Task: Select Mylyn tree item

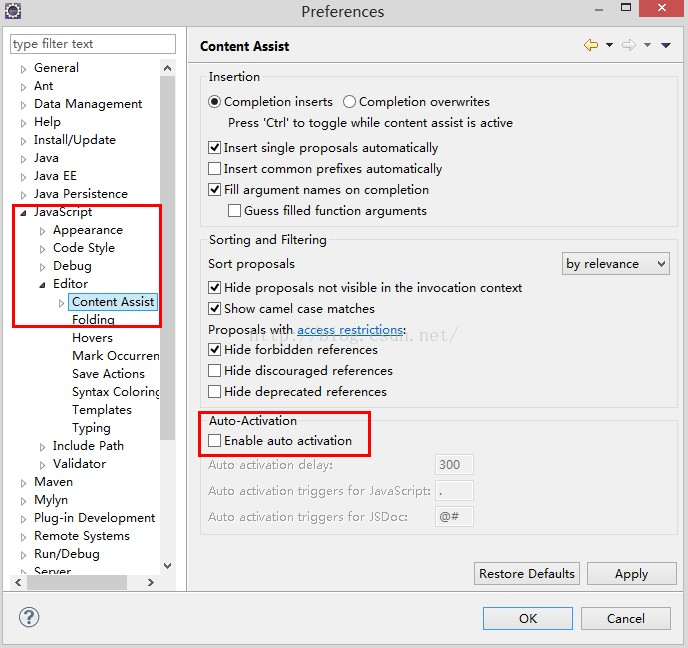Action: click(51, 500)
